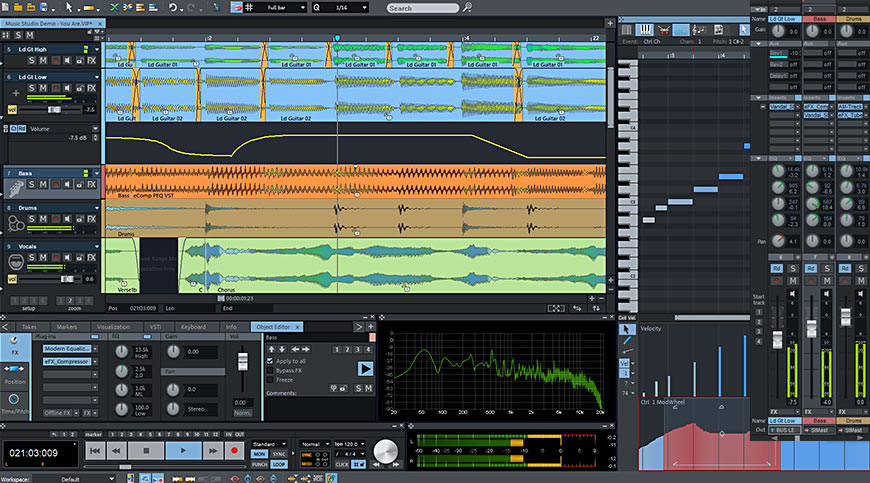Select the Time/Pitch section in Object Editor

pos(14,404)
